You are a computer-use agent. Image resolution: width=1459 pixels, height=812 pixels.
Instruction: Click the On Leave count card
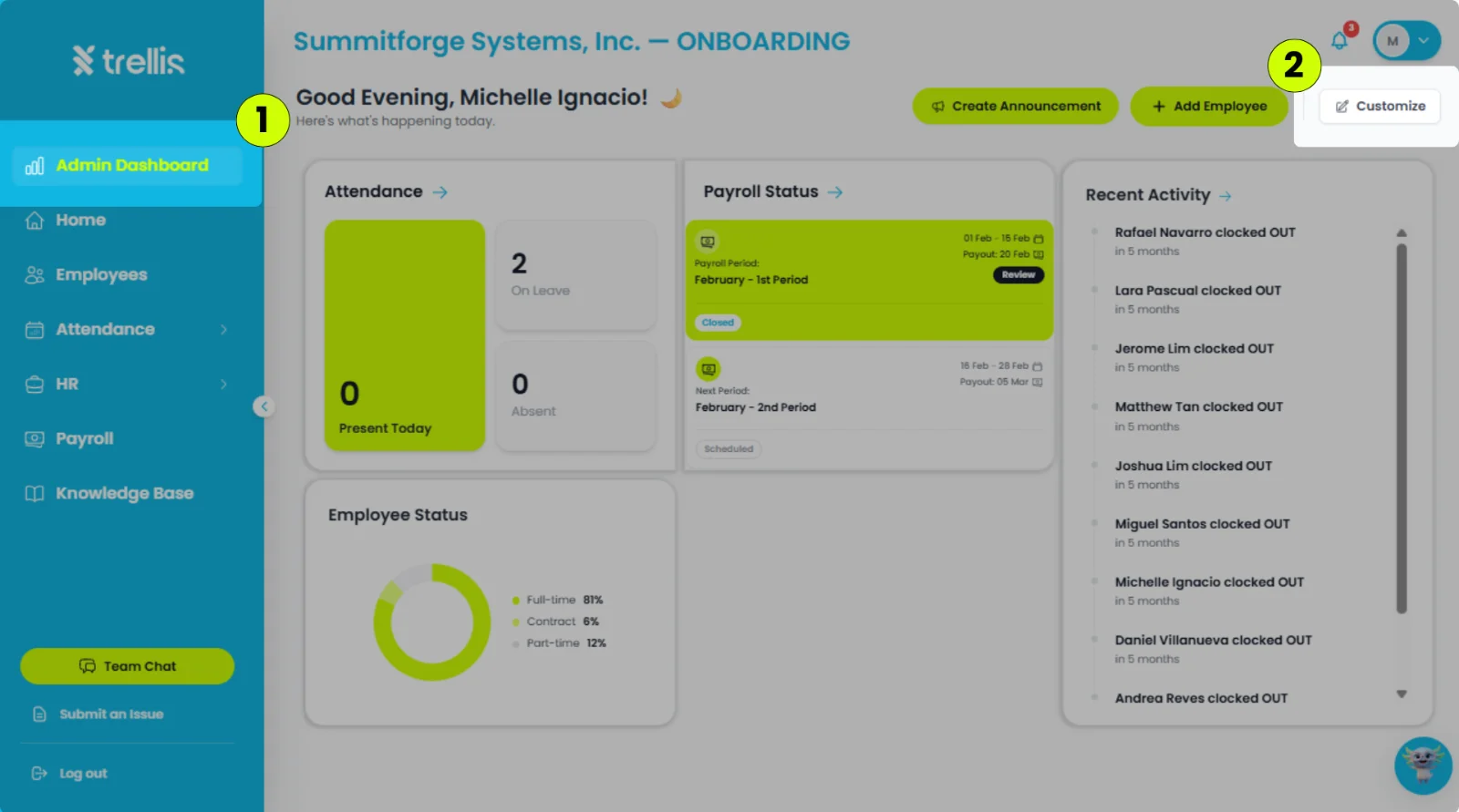pyautogui.click(x=575, y=274)
